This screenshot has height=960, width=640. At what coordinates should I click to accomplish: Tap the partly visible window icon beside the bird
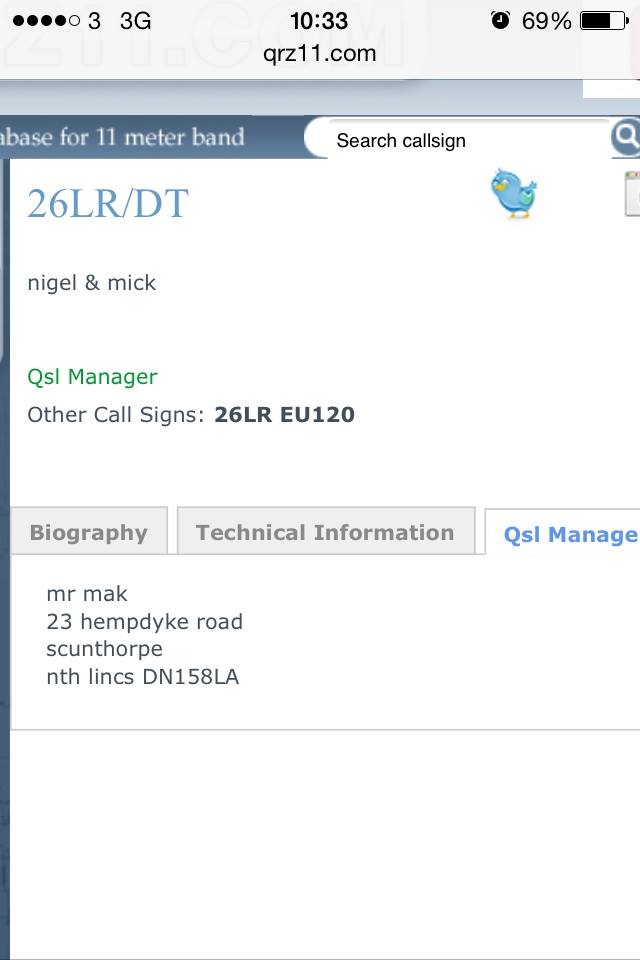tap(631, 194)
